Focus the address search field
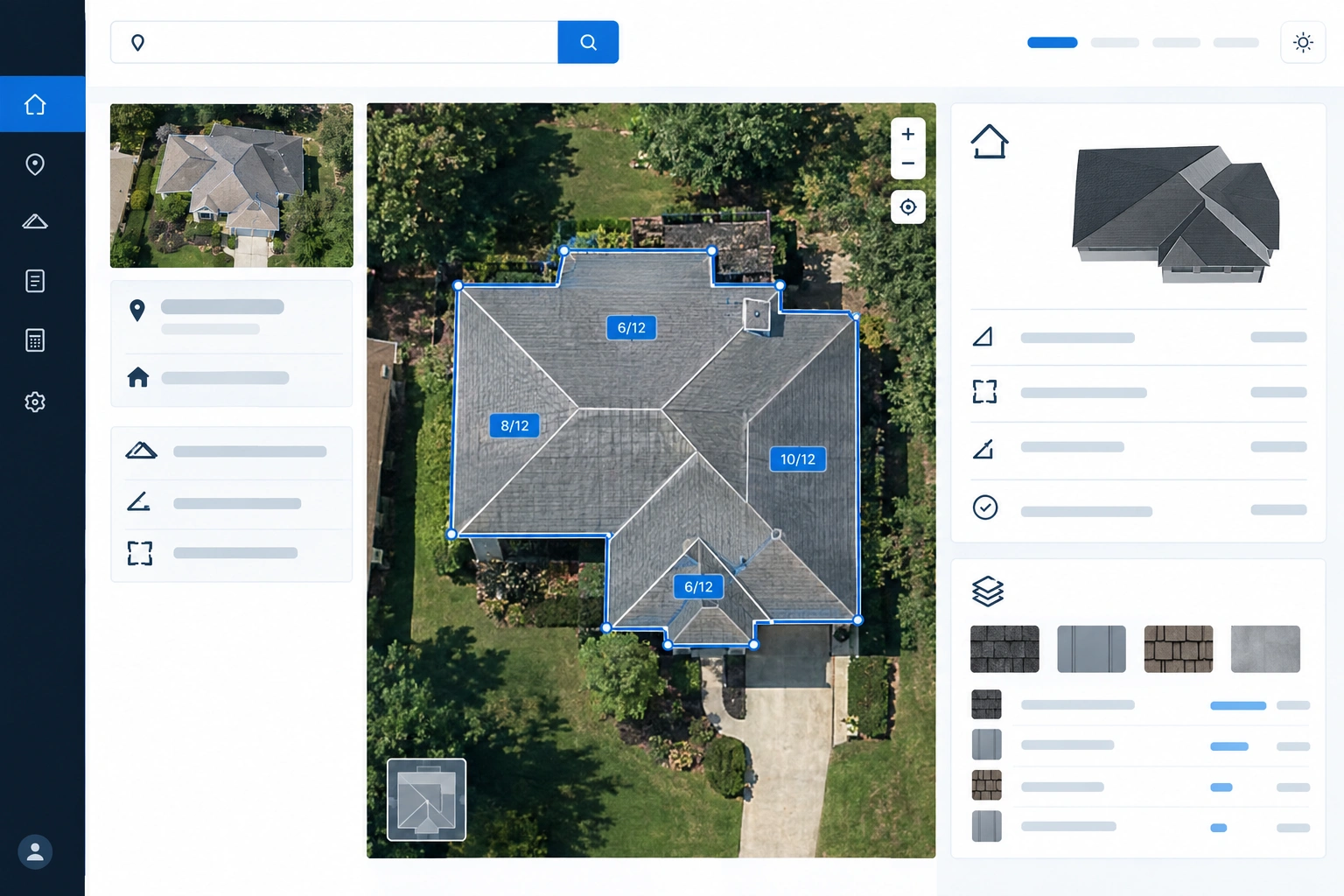Image resolution: width=1344 pixels, height=896 pixels. pyautogui.click(x=334, y=42)
